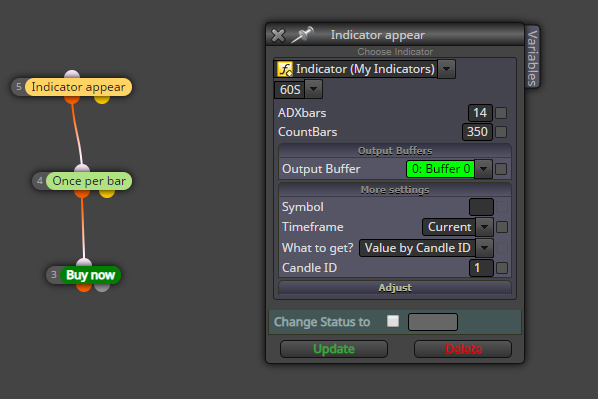This screenshot has width=598, height=399.
Task: Tick the Timeframe checkbox
Action: [502, 227]
